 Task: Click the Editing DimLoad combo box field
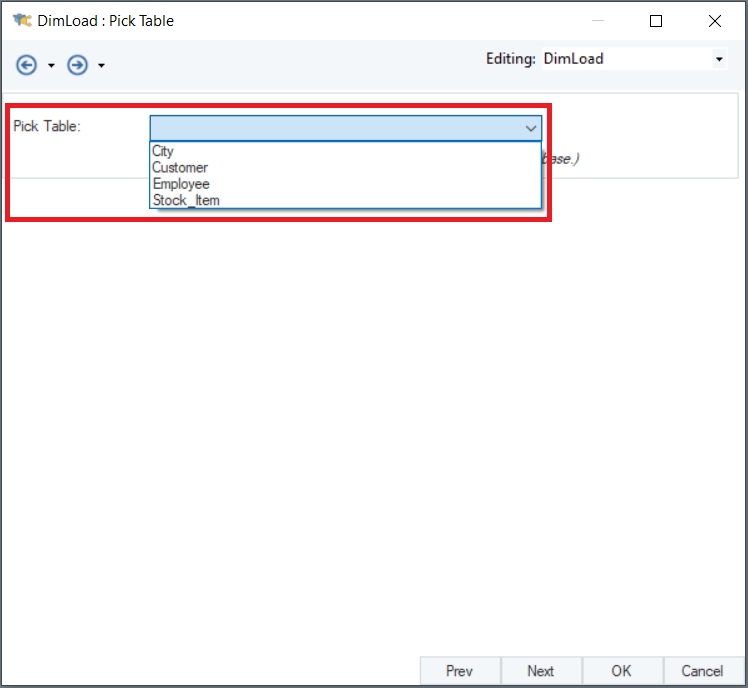(634, 59)
